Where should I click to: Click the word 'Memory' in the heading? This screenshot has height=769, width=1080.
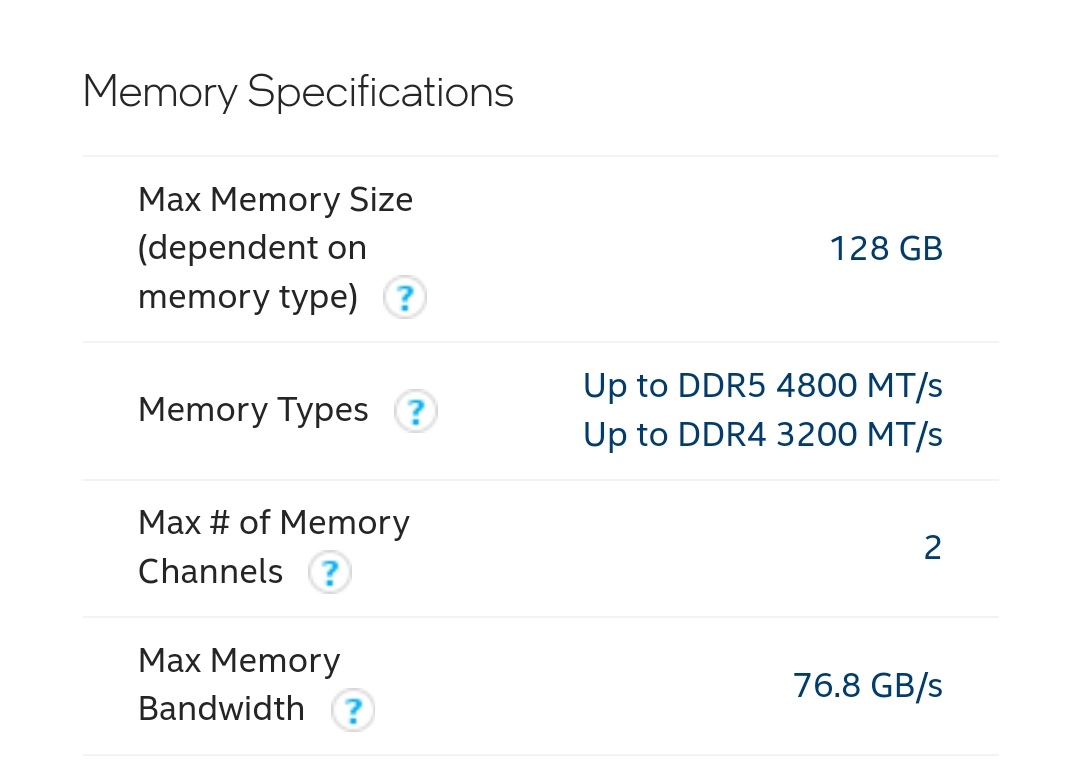(160, 93)
